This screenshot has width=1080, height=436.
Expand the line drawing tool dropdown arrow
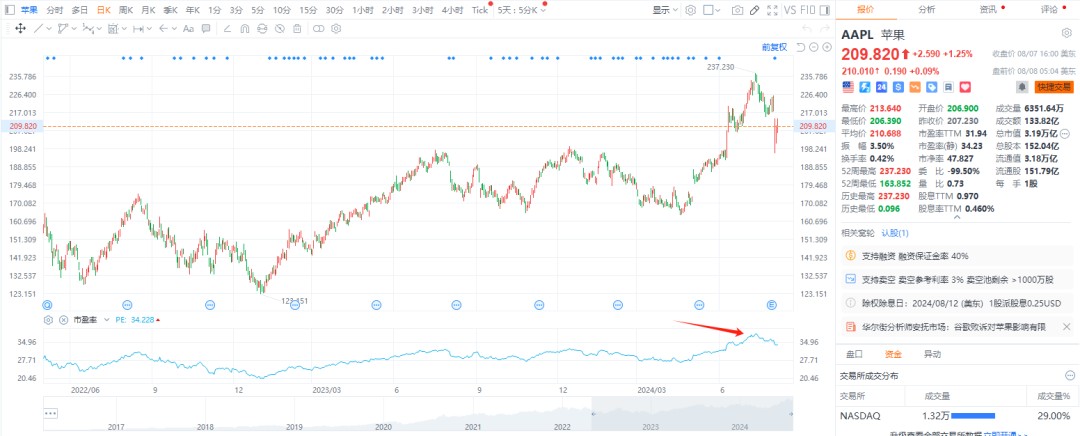pyautogui.click(x=50, y=28)
